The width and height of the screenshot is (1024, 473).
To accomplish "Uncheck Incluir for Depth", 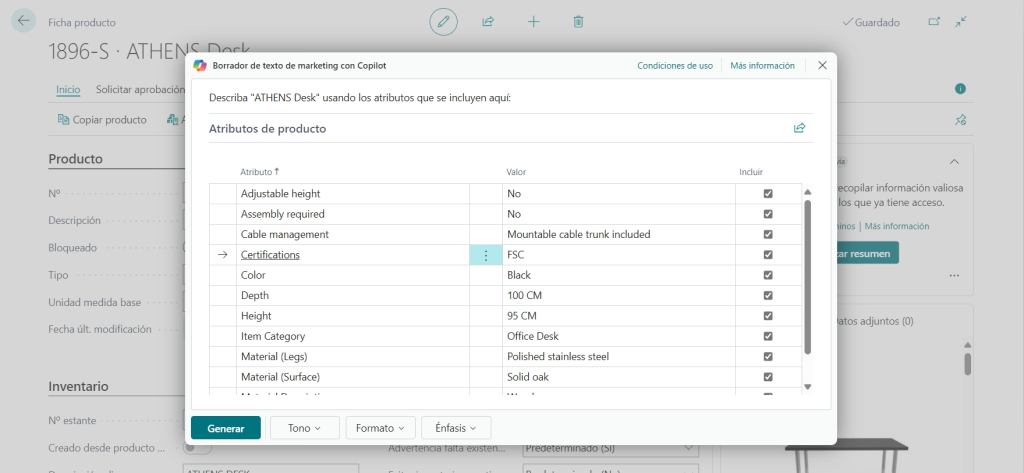I will coord(768,295).
